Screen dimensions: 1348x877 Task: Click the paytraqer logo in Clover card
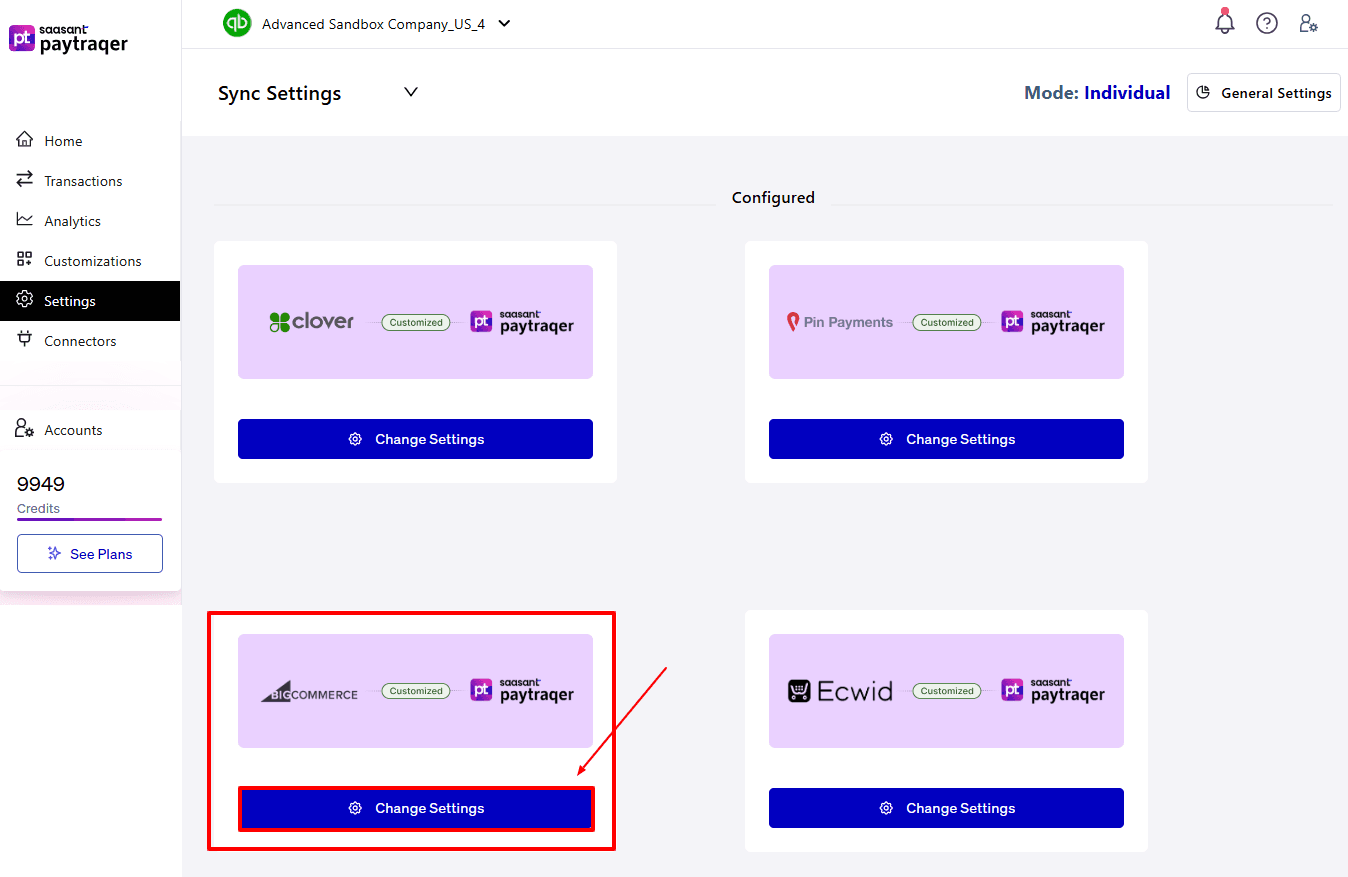click(x=522, y=322)
